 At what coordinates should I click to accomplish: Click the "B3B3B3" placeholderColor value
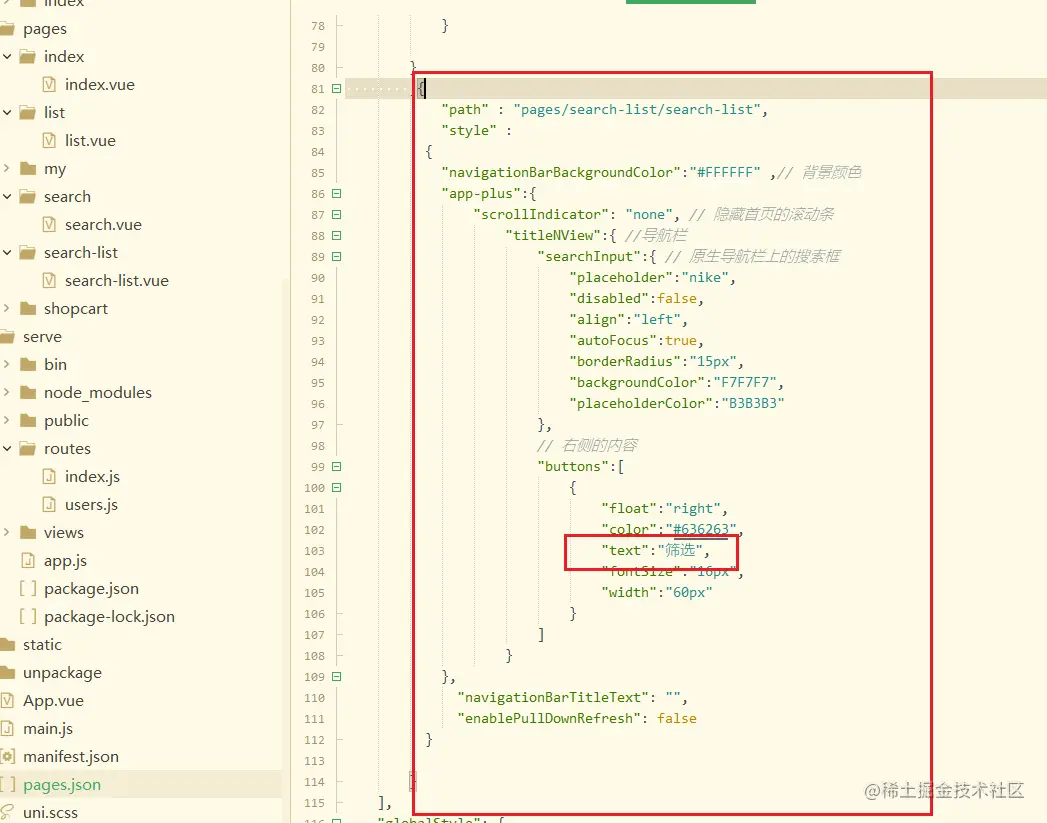click(x=753, y=403)
